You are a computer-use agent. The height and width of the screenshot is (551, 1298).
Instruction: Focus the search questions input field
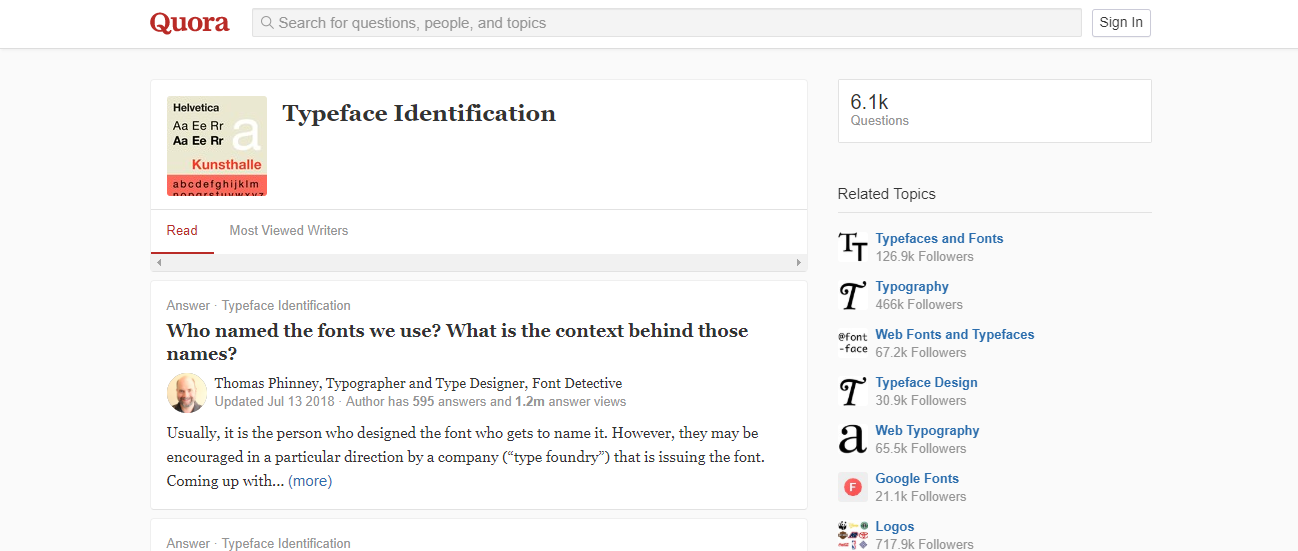pyautogui.click(x=667, y=22)
